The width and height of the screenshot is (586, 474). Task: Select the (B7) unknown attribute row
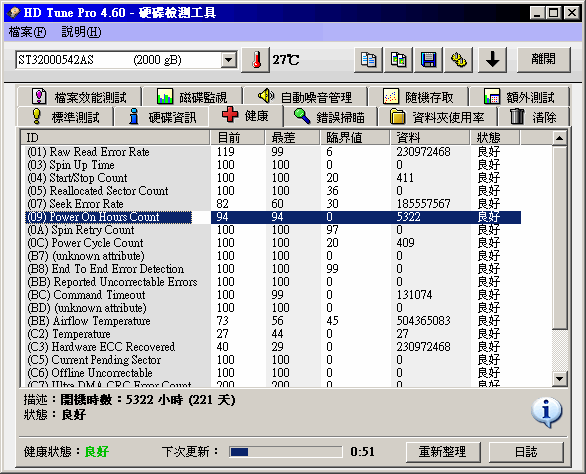pyautogui.click(x=273, y=256)
